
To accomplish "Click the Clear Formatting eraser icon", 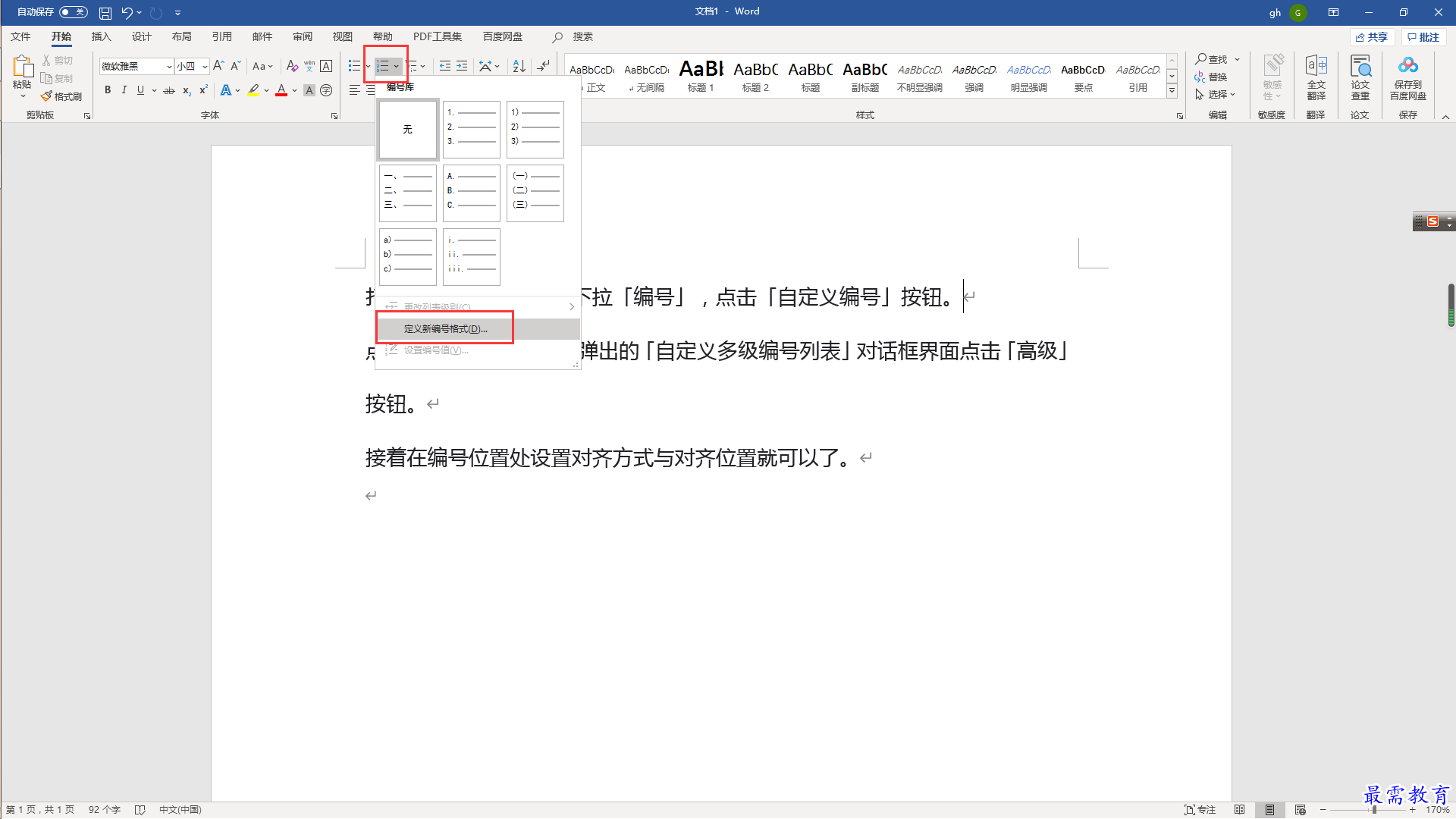I will click(292, 66).
